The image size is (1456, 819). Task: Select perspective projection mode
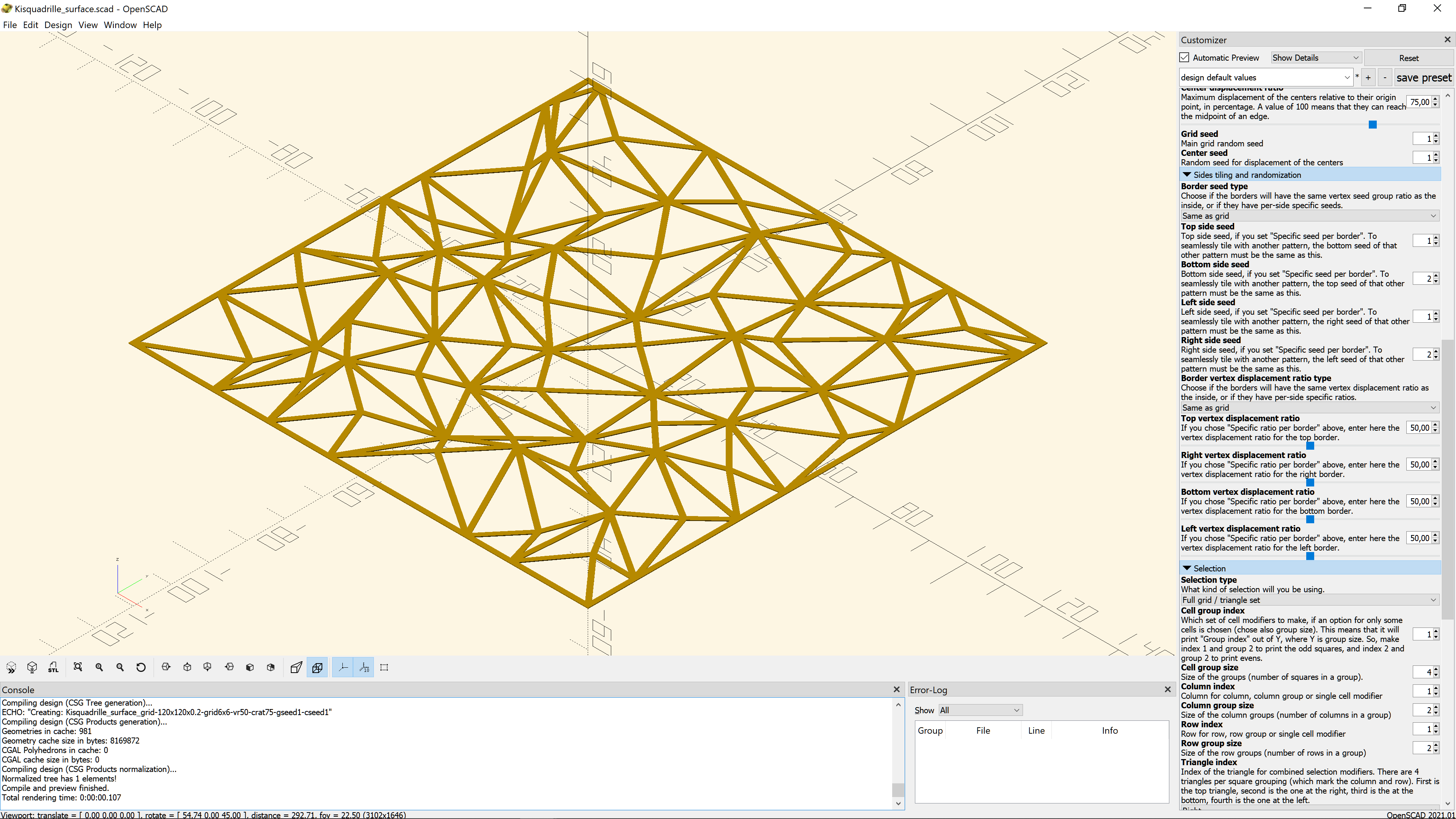296,667
